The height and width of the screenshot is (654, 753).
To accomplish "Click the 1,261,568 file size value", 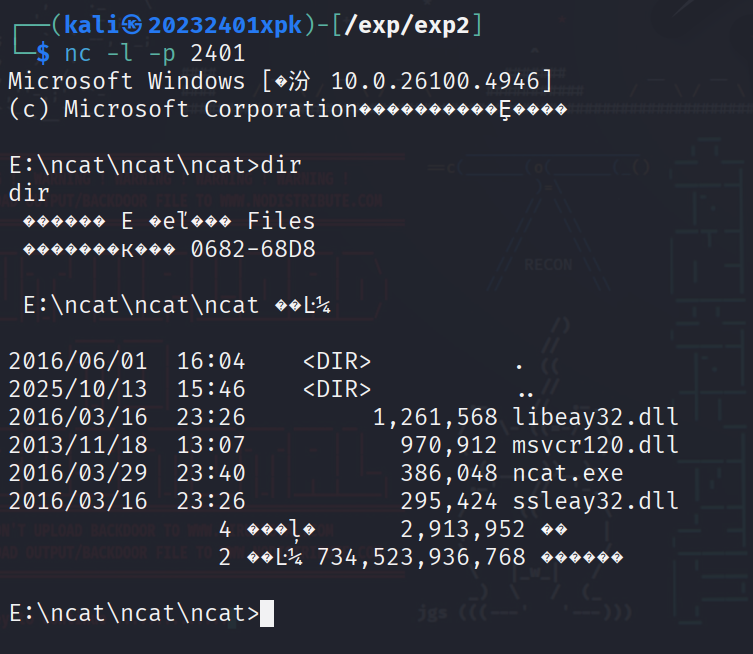I will coord(436,415).
